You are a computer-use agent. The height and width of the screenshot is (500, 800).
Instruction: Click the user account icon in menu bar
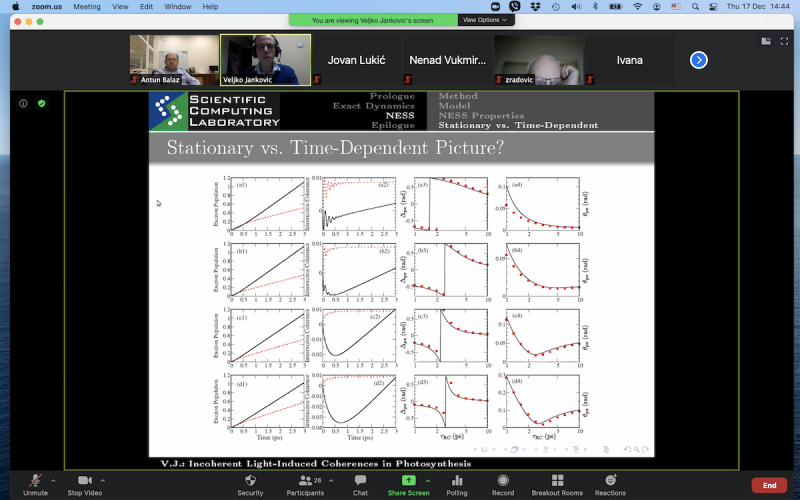click(x=657, y=7)
